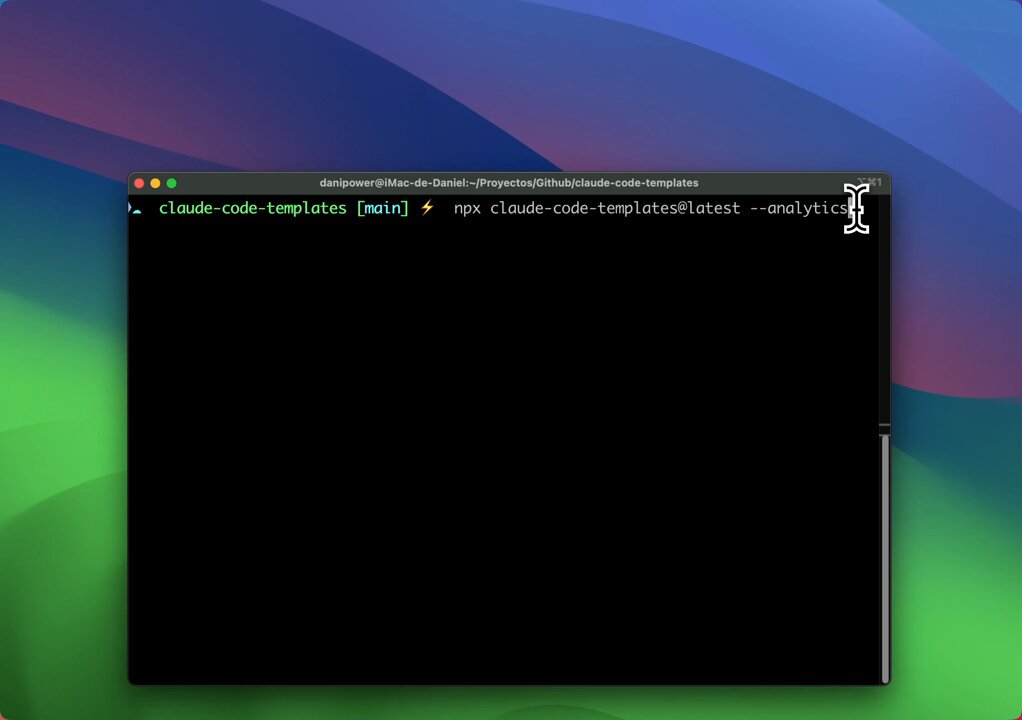The height and width of the screenshot is (720, 1022).
Task: Click 'claude-code-templates@latest' package argument
Action: [x=615, y=208]
